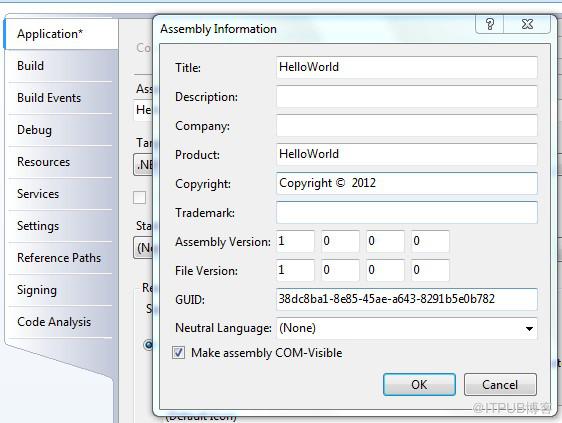Viewport: 562px width, 423px height.
Task: Open the Neutral Language dropdown
Action: (x=407, y=328)
